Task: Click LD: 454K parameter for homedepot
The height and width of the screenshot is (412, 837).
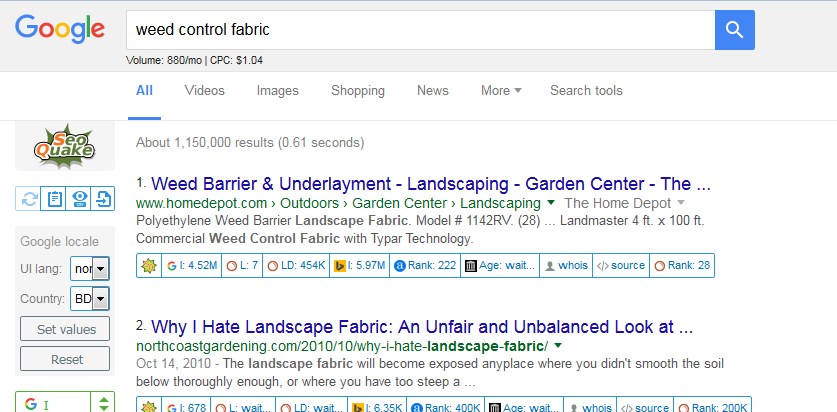Action: 295,265
